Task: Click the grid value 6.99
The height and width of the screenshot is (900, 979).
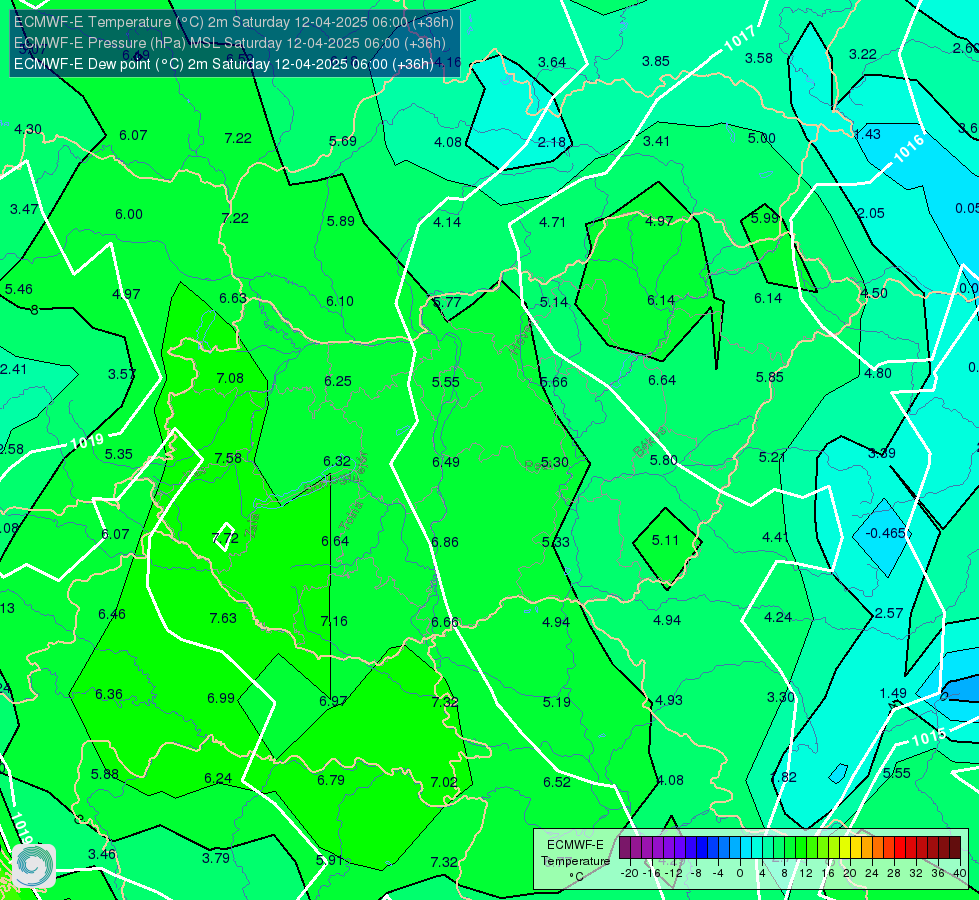Action: (x=221, y=698)
